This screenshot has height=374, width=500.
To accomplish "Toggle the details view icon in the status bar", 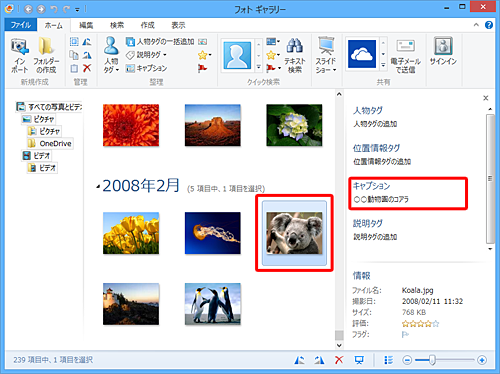I will 388,360.
